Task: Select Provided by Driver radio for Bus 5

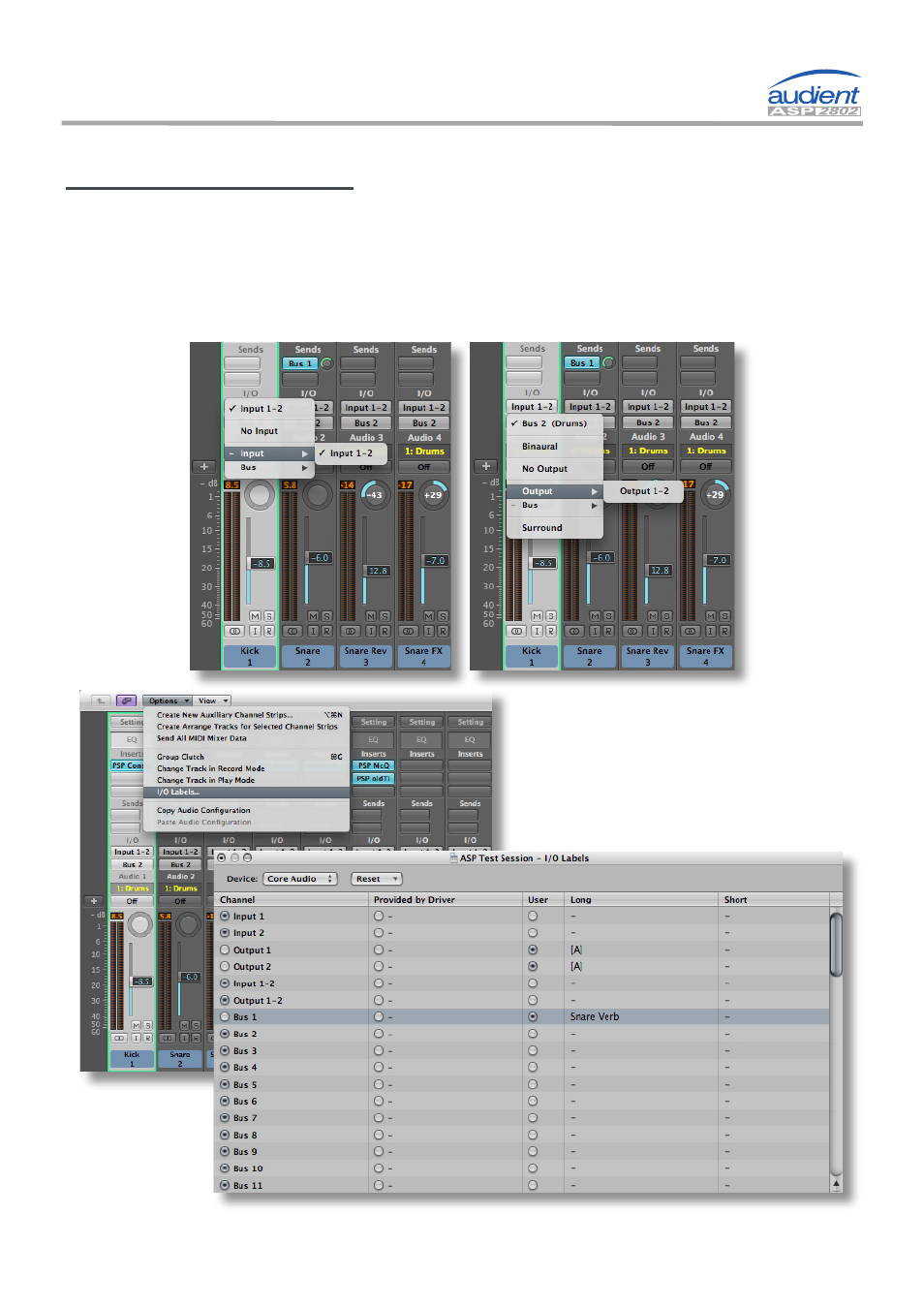Action: (x=379, y=1084)
